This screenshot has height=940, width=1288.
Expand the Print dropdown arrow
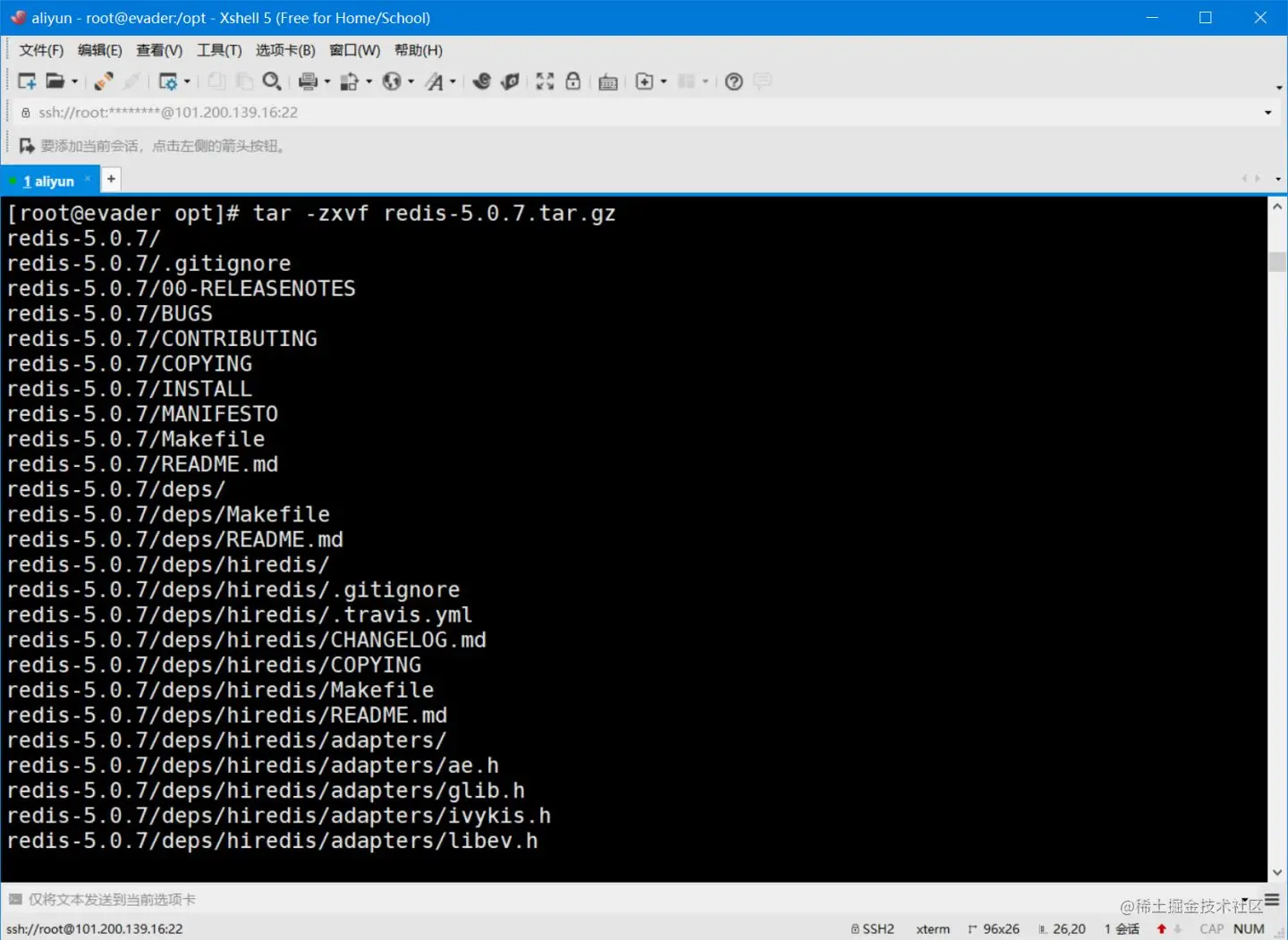coord(327,81)
